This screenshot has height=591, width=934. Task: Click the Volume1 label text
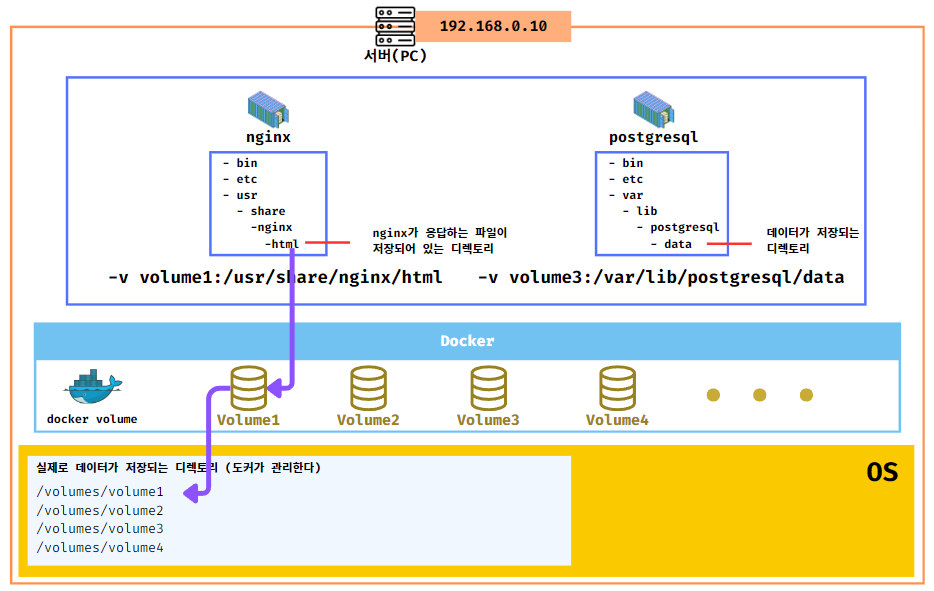coord(248,420)
